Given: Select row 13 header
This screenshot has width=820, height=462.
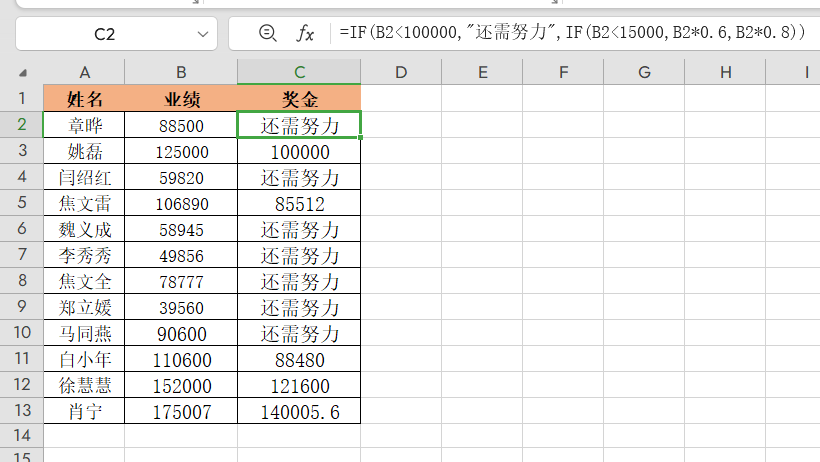Looking at the screenshot, I should tap(21, 410).
